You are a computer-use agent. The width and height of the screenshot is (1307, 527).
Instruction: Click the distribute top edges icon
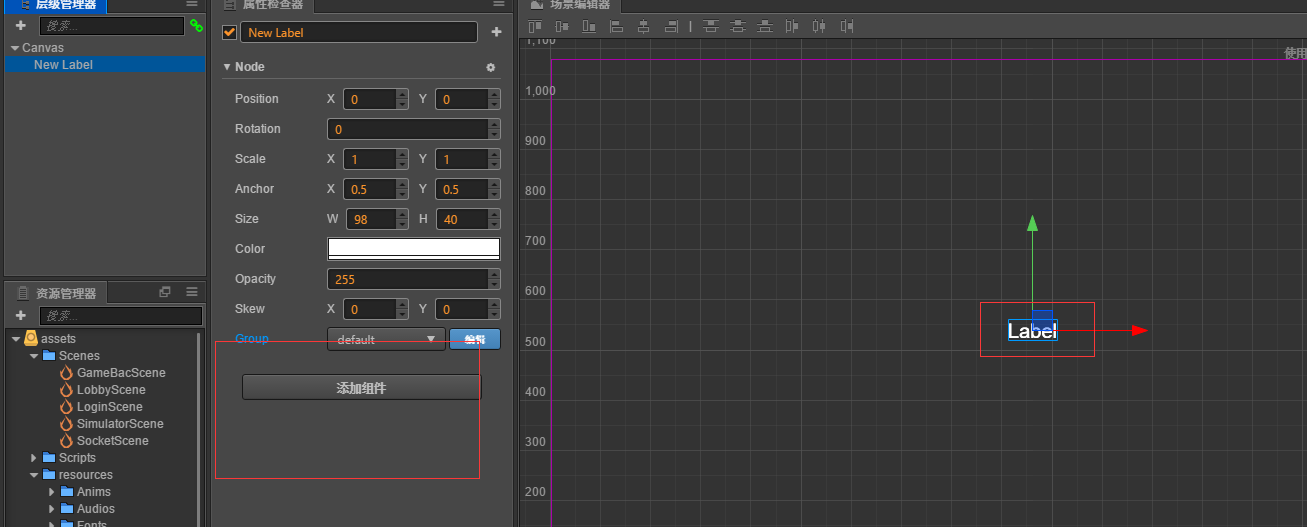710,26
